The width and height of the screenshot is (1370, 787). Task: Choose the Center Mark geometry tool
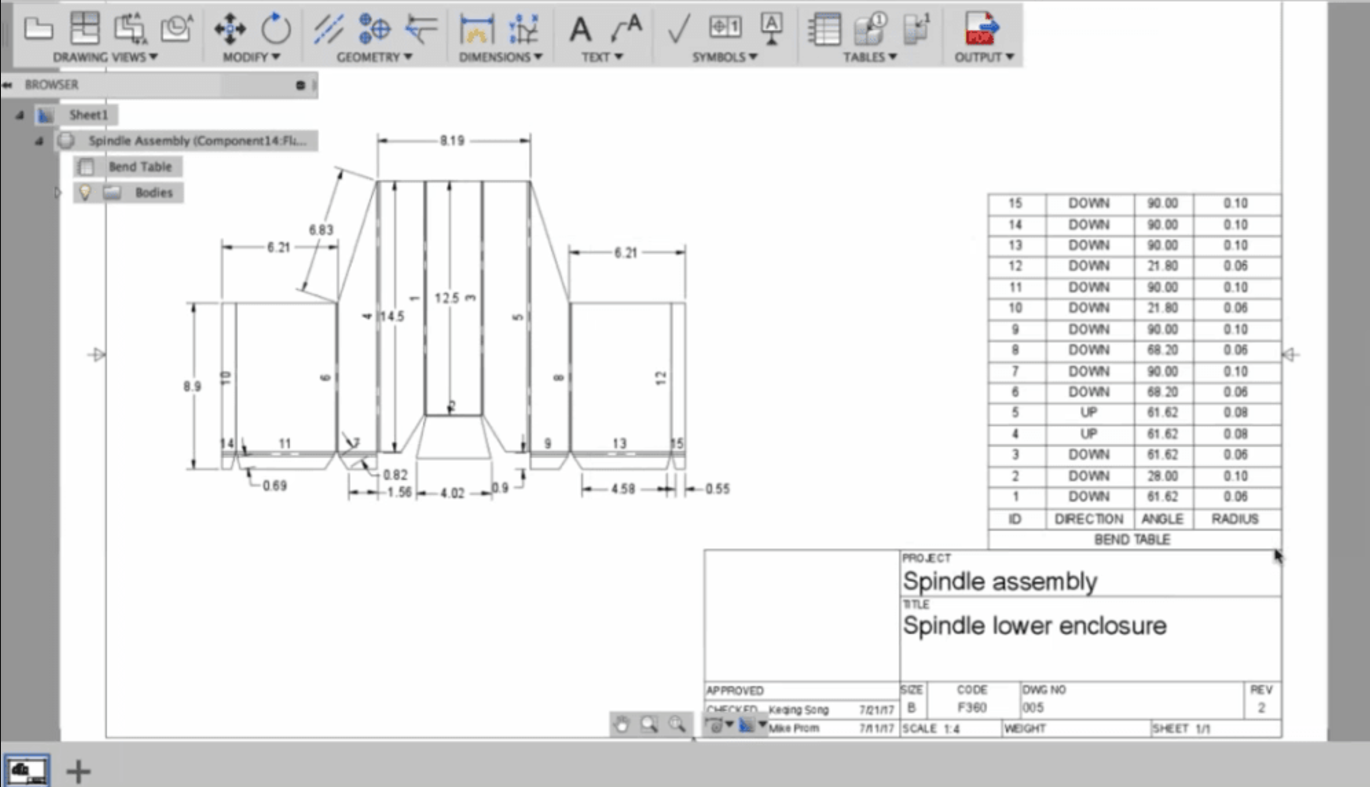375,28
